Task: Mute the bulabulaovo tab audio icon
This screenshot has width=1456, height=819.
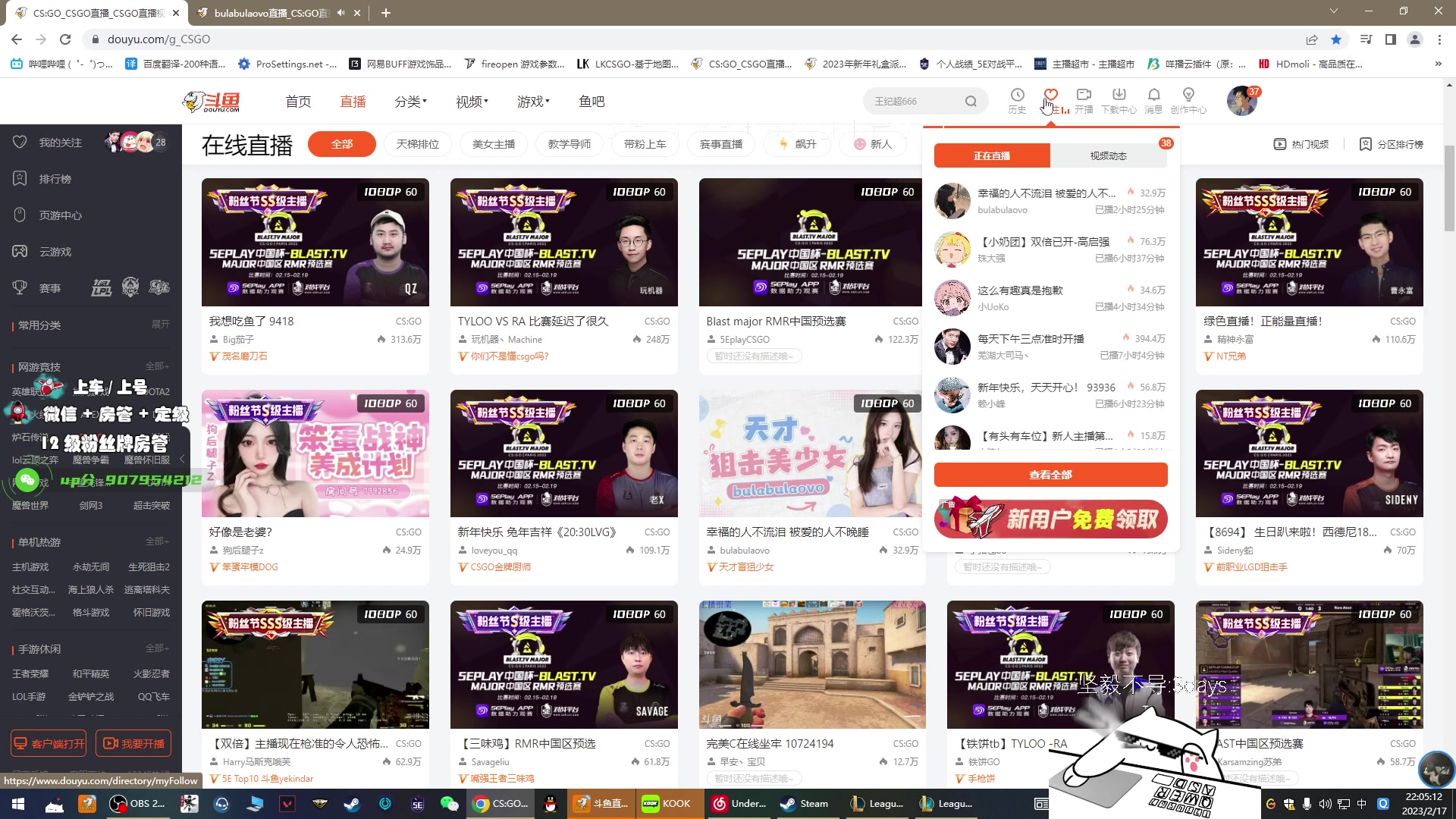Action: coord(340,13)
